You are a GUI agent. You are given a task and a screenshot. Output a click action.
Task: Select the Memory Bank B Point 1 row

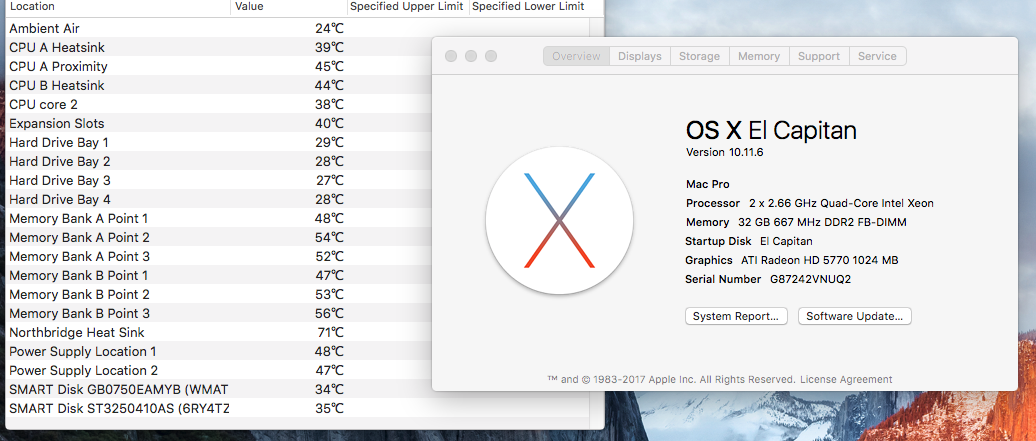tap(219, 275)
